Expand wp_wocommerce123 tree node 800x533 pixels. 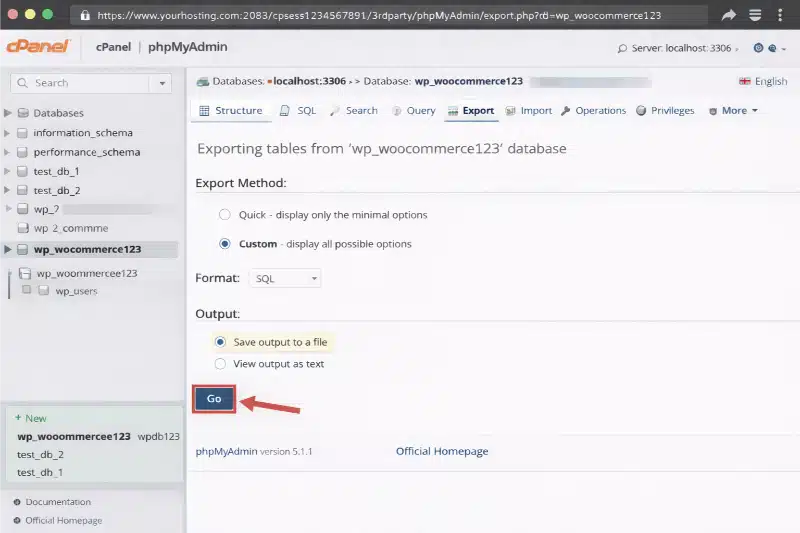pos(7,249)
